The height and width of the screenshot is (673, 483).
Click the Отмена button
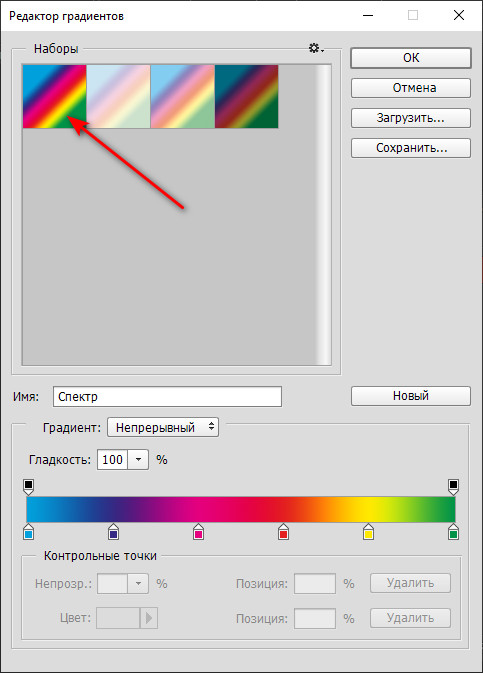(411, 88)
